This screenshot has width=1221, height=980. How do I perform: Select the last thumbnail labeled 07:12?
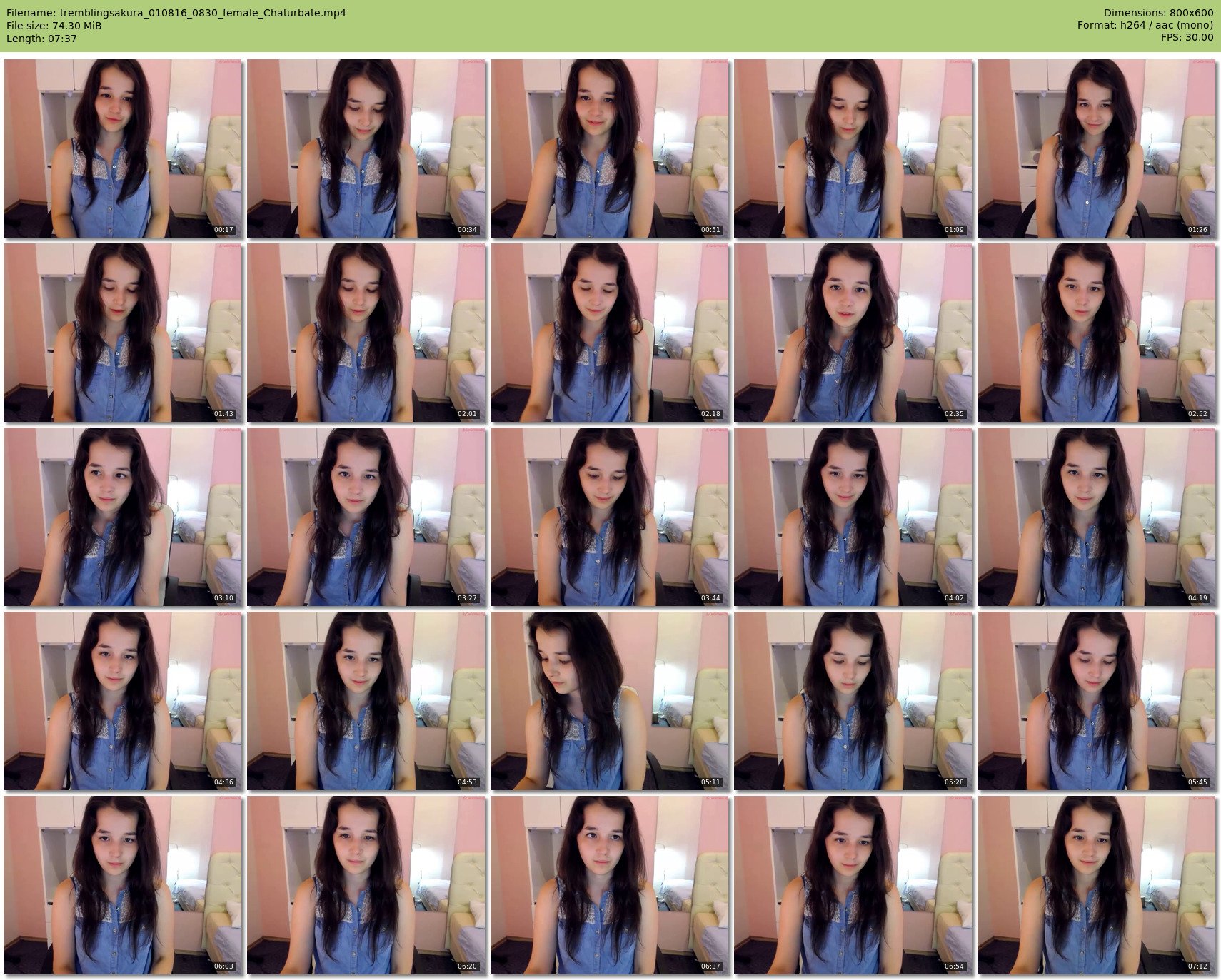(1097, 885)
